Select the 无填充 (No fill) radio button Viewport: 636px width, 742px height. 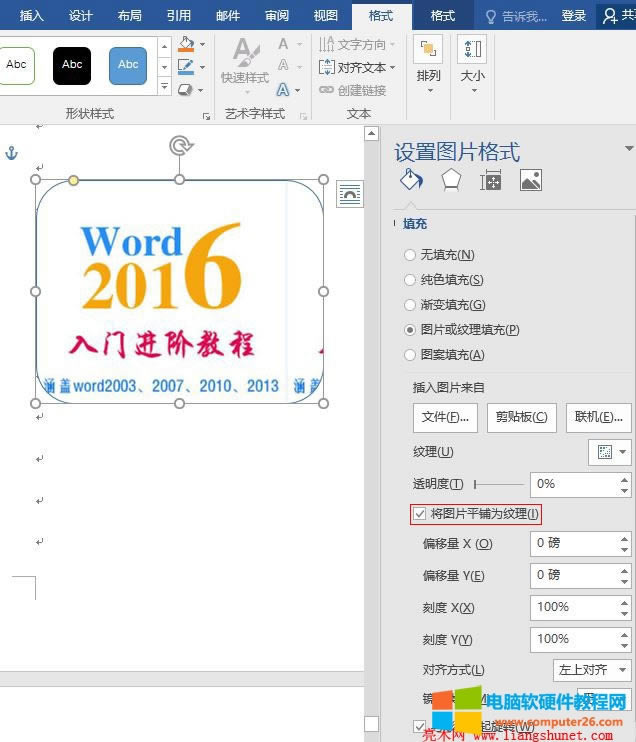coord(410,255)
